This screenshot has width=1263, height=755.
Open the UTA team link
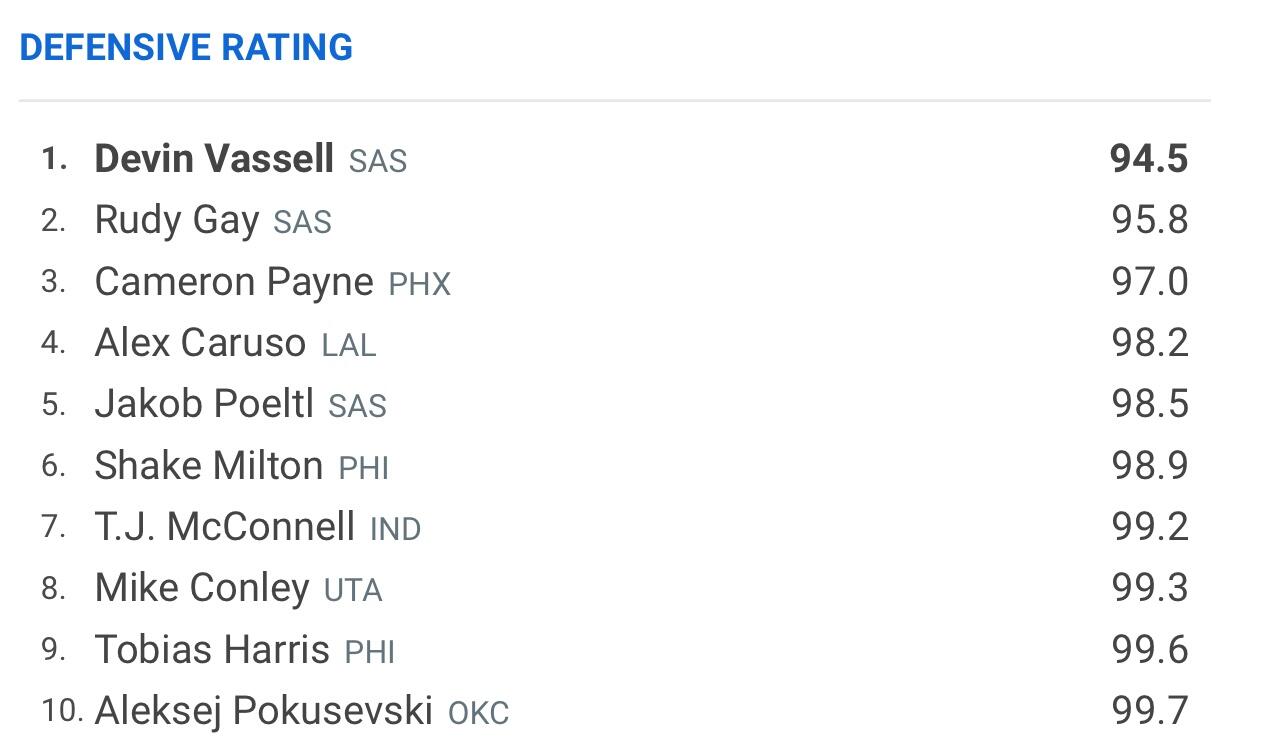tap(353, 590)
